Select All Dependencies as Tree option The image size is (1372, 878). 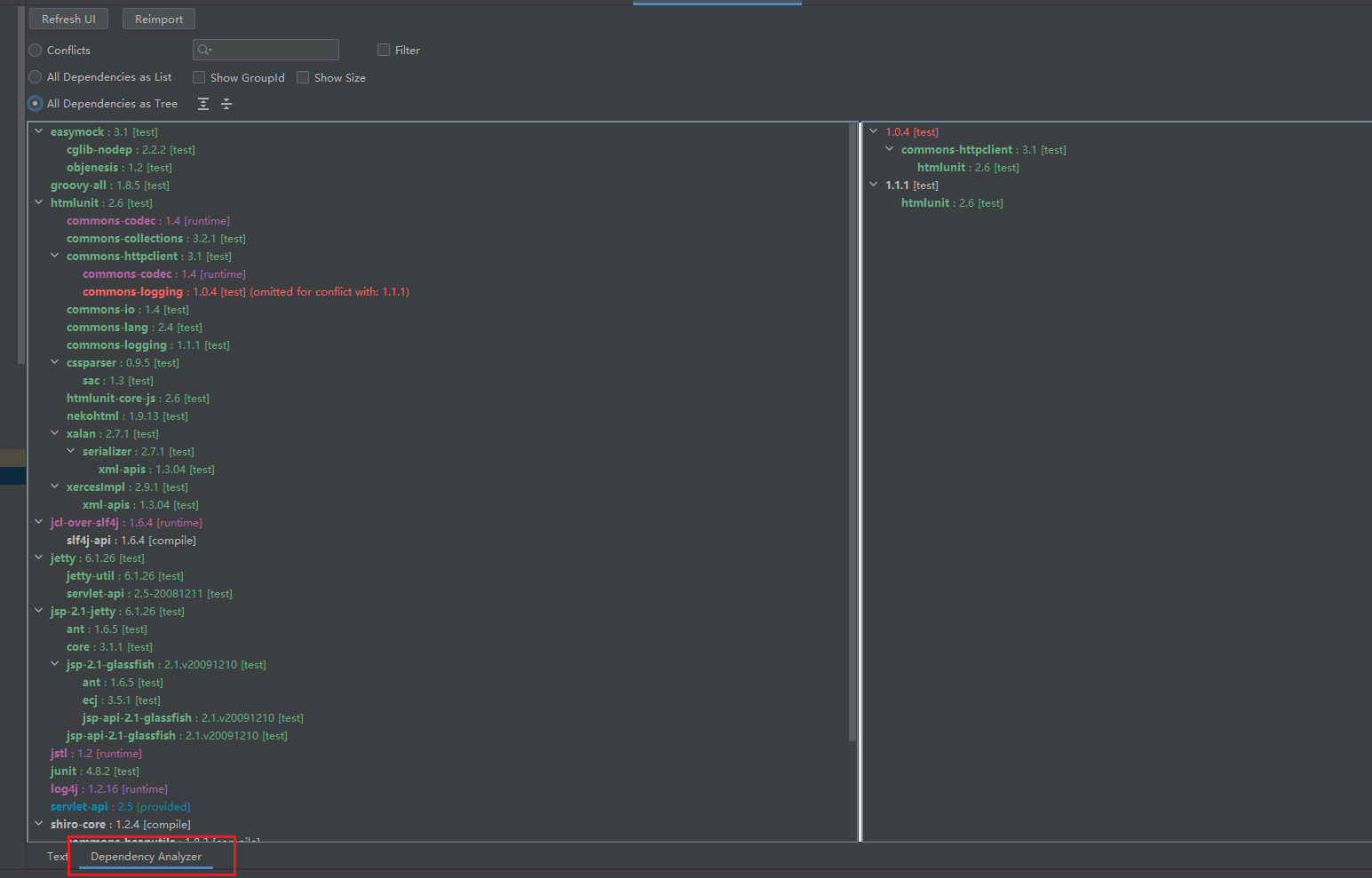pyautogui.click(x=36, y=104)
